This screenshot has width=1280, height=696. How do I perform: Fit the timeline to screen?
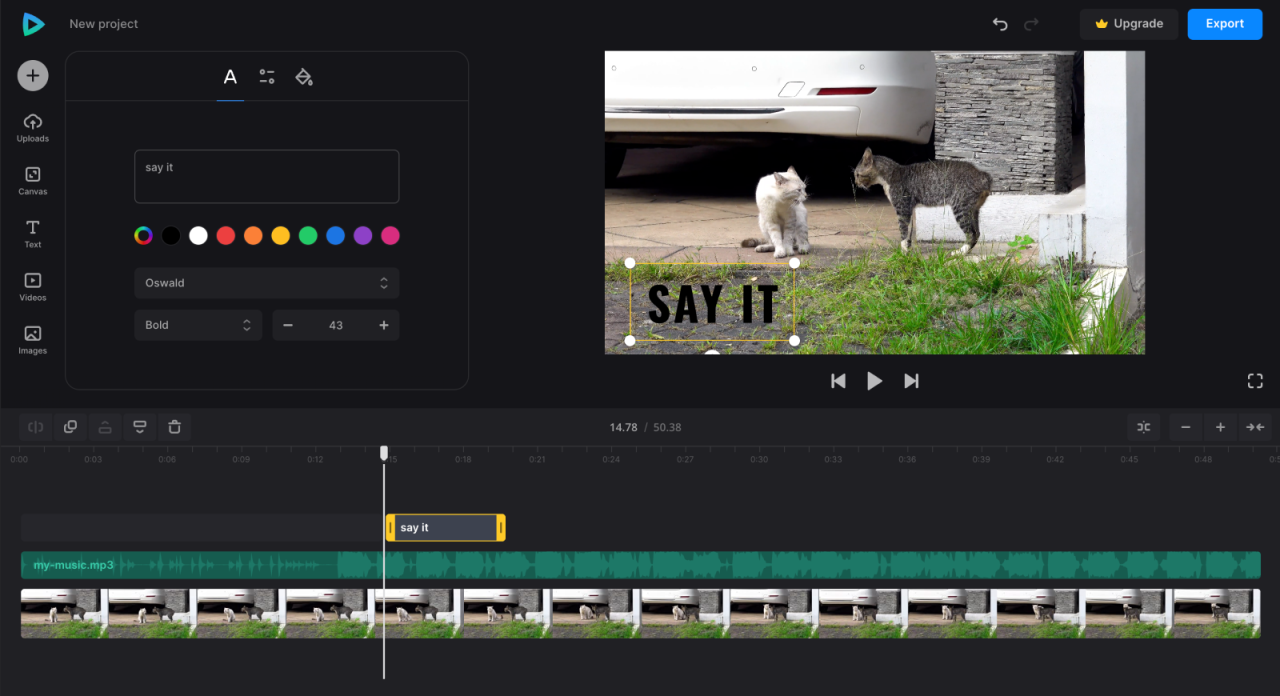[x=1255, y=427]
